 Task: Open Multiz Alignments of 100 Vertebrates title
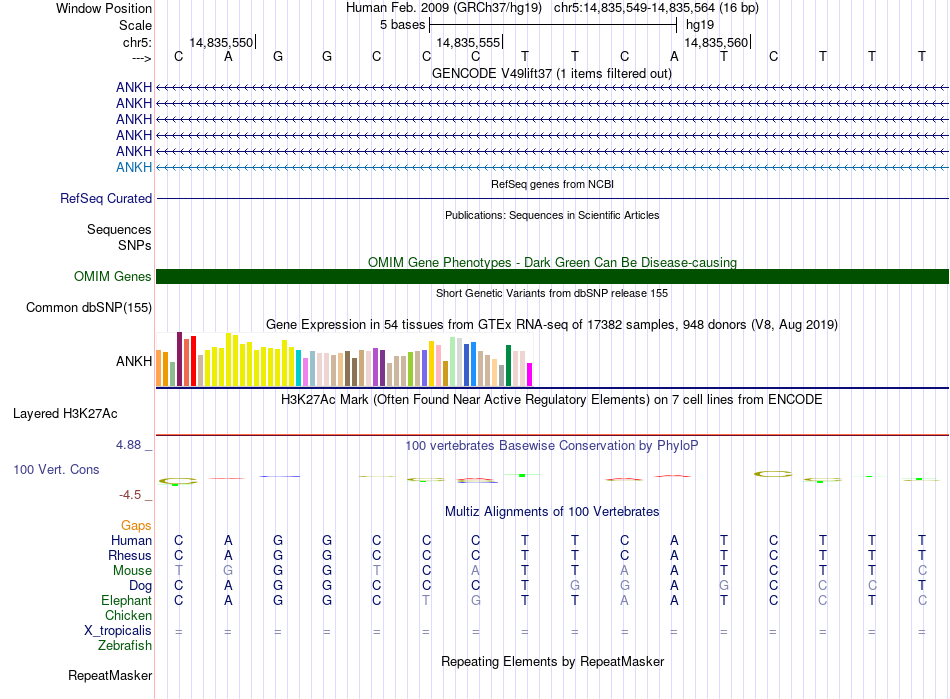coord(552,512)
